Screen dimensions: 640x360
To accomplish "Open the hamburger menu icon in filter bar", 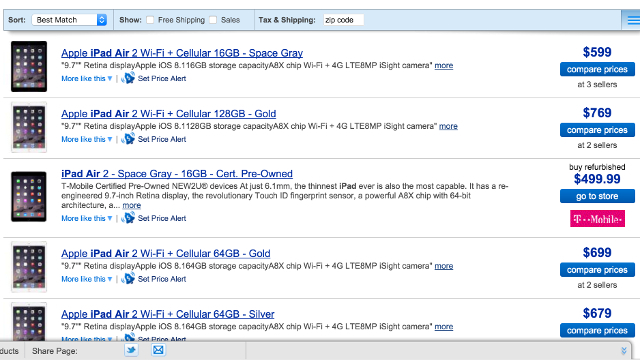I will coord(632,20).
